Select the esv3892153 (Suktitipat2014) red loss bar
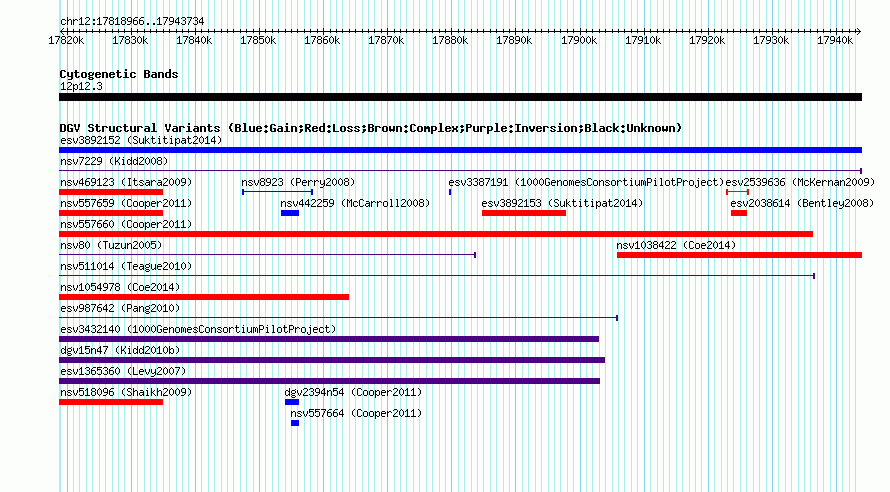The width and height of the screenshot is (890, 492). 524,213
